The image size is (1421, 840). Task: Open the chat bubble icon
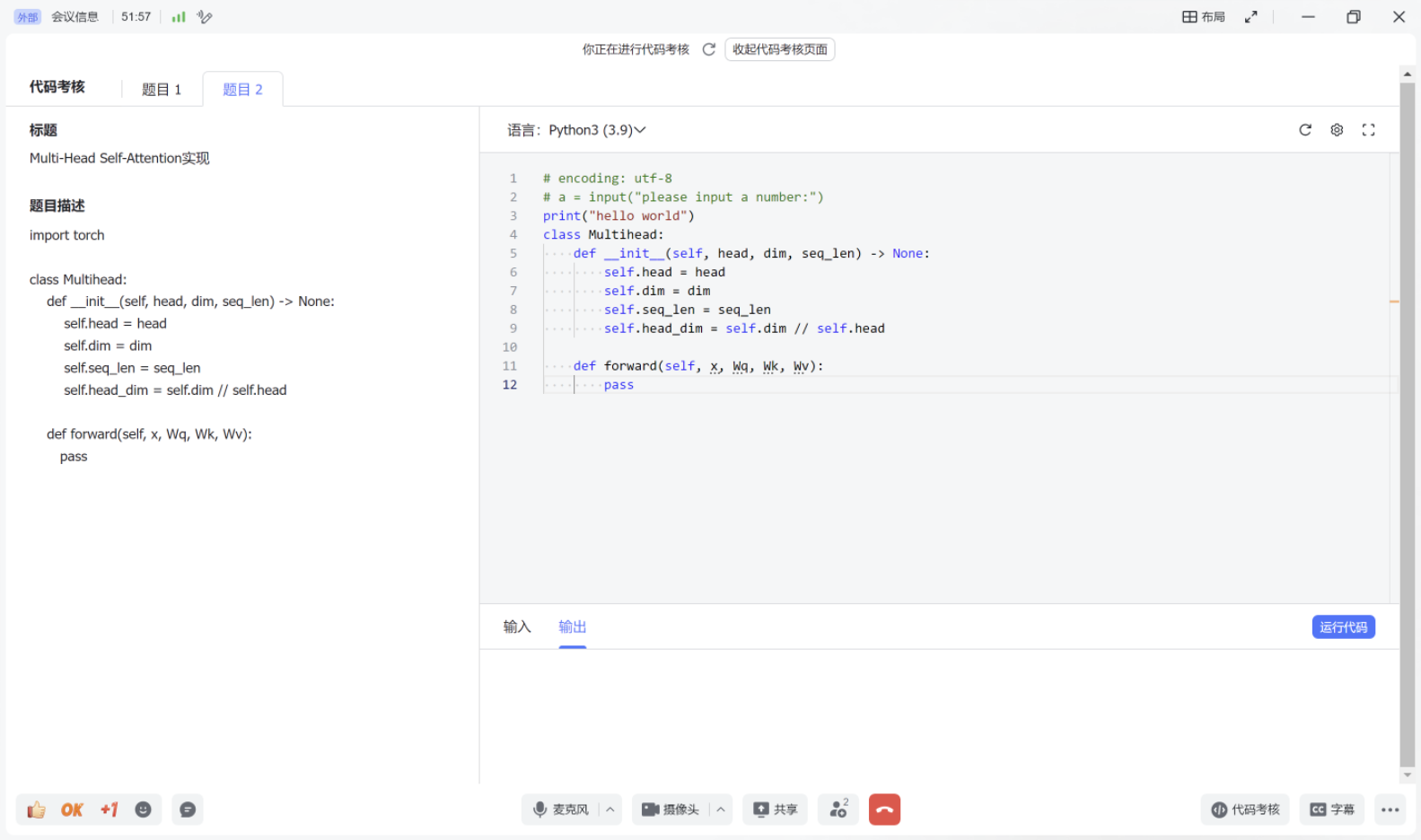(188, 809)
